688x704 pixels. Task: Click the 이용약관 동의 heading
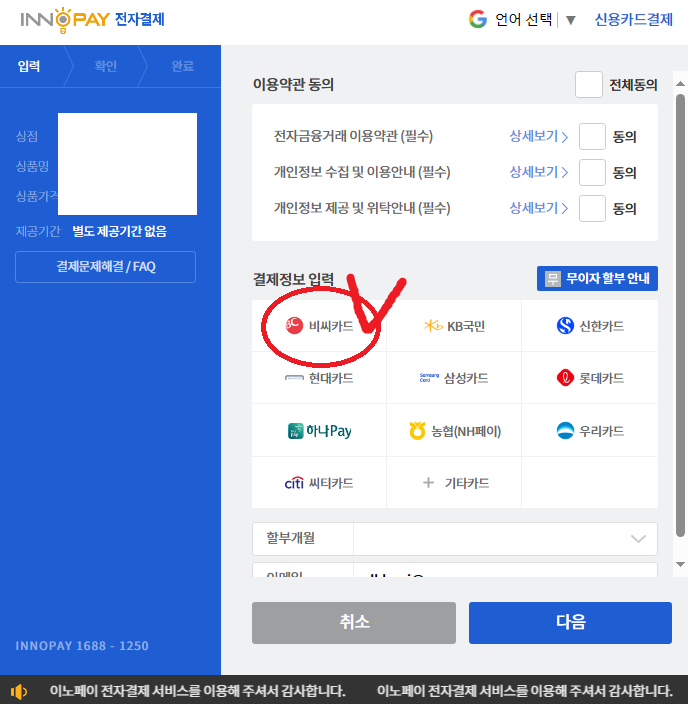tap(293, 84)
